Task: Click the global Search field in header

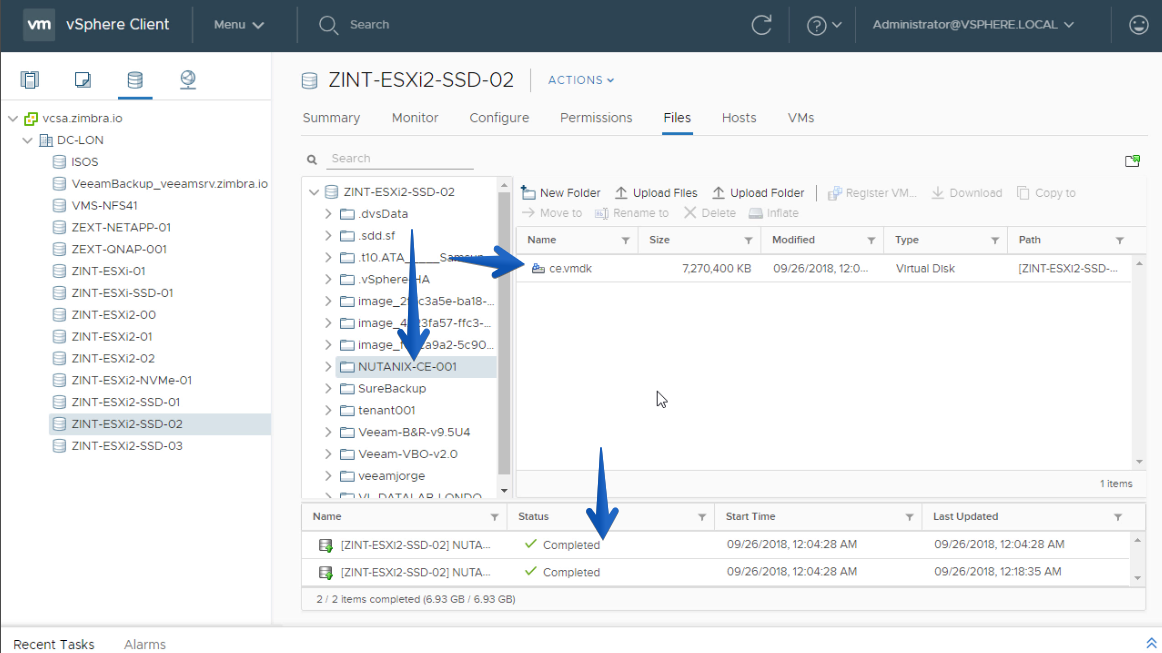Action: pyautogui.click(x=369, y=24)
